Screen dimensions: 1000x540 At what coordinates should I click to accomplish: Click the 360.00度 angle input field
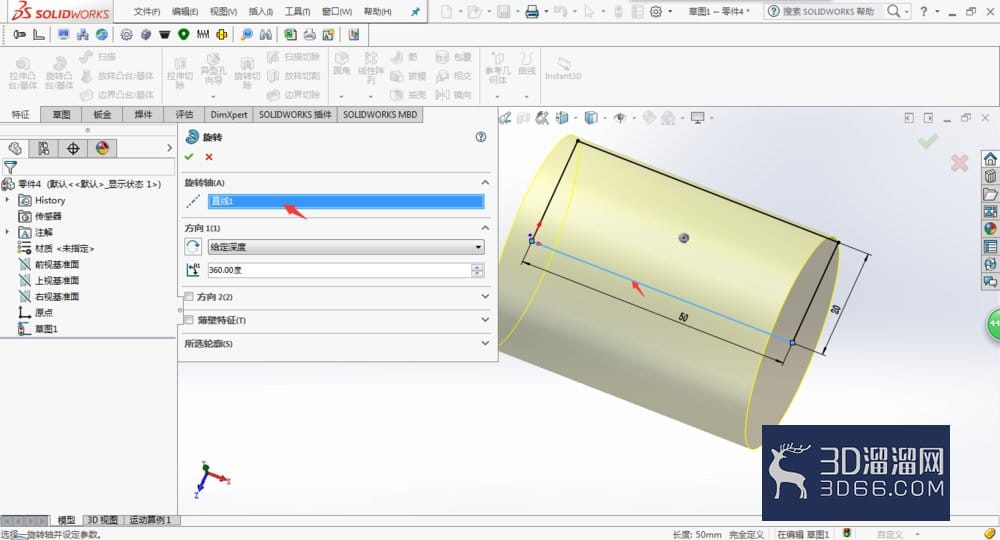(x=339, y=270)
